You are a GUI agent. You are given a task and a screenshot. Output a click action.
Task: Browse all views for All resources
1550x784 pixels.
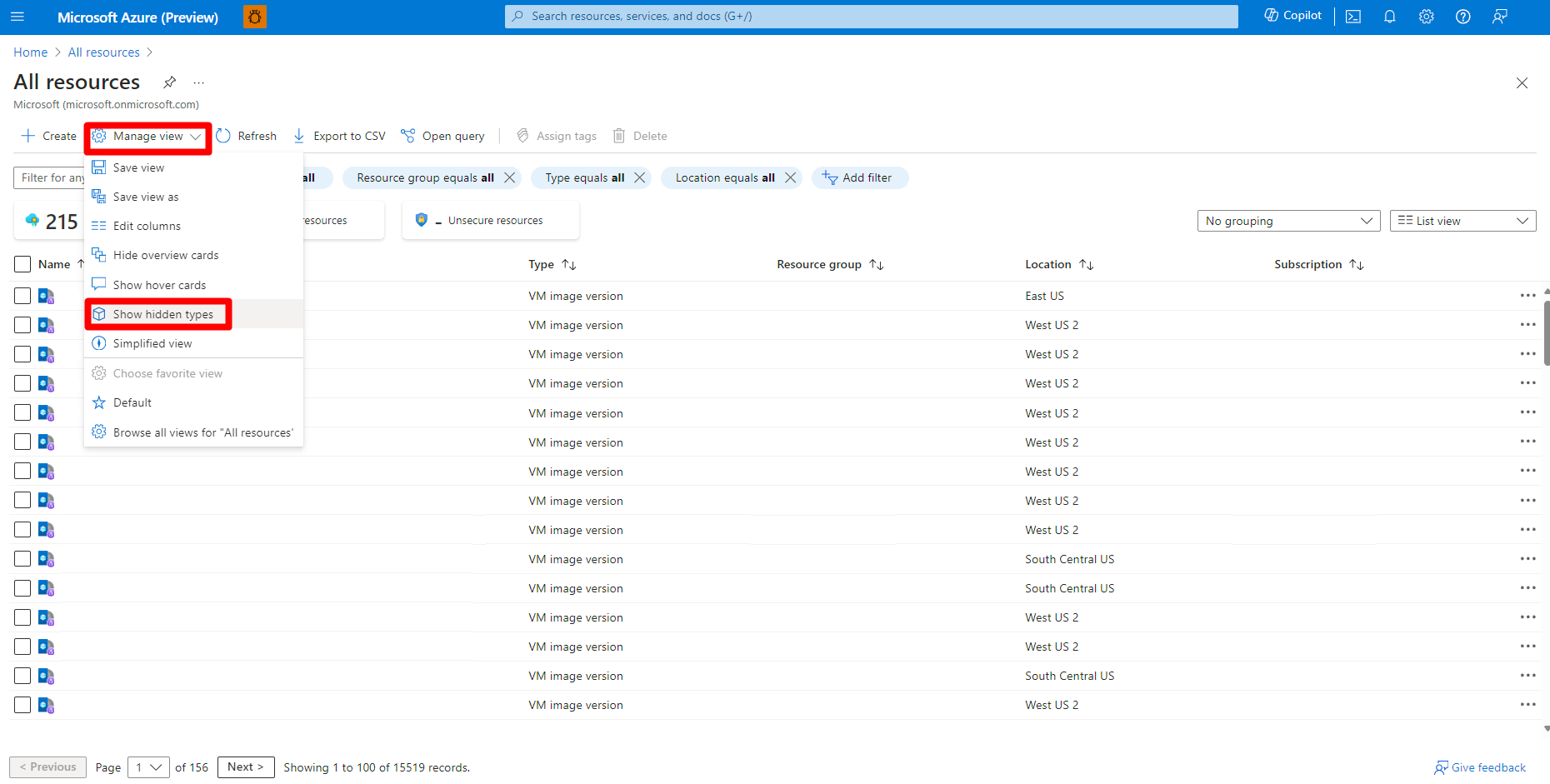point(193,432)
